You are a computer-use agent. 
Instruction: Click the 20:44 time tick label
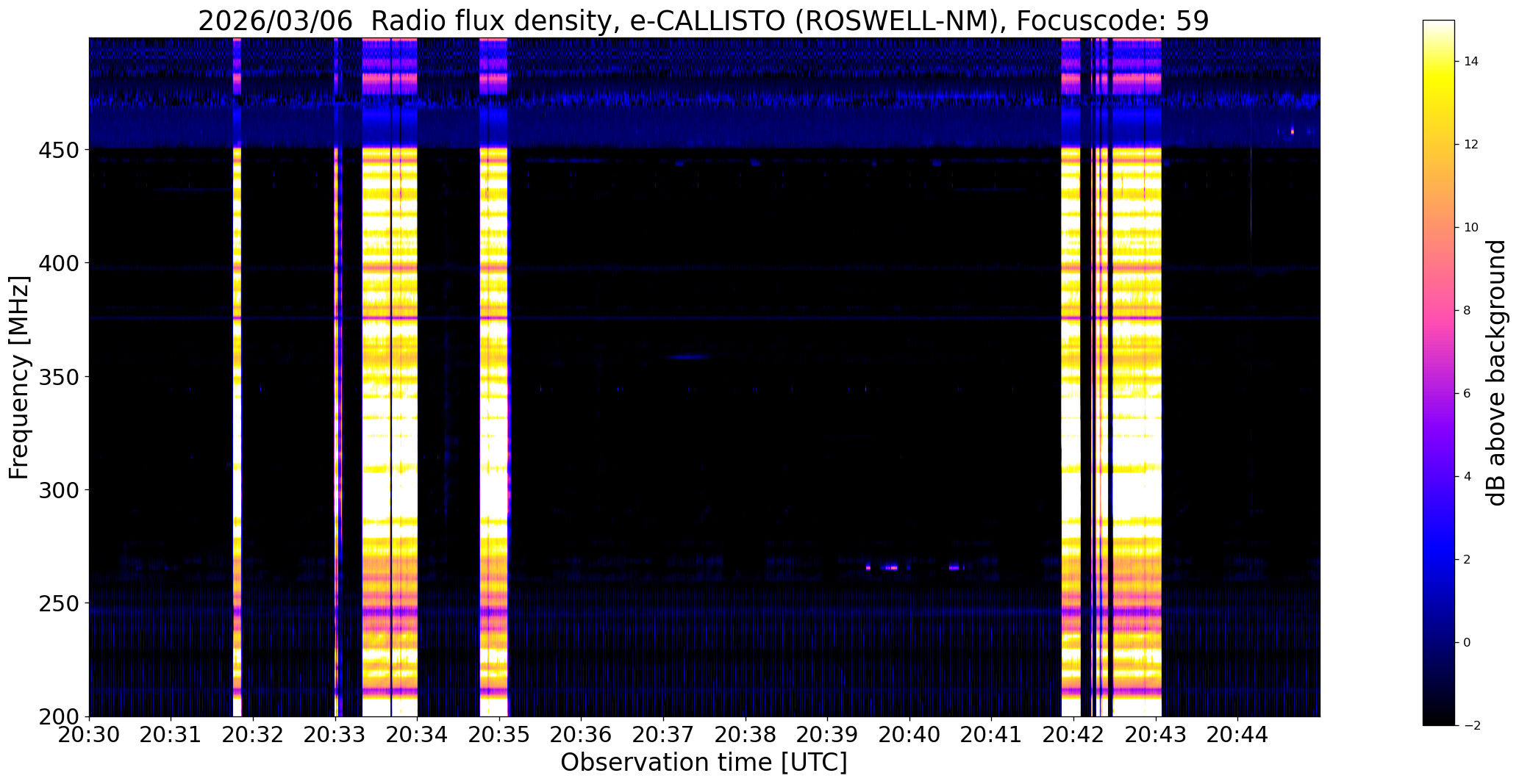1238,734
